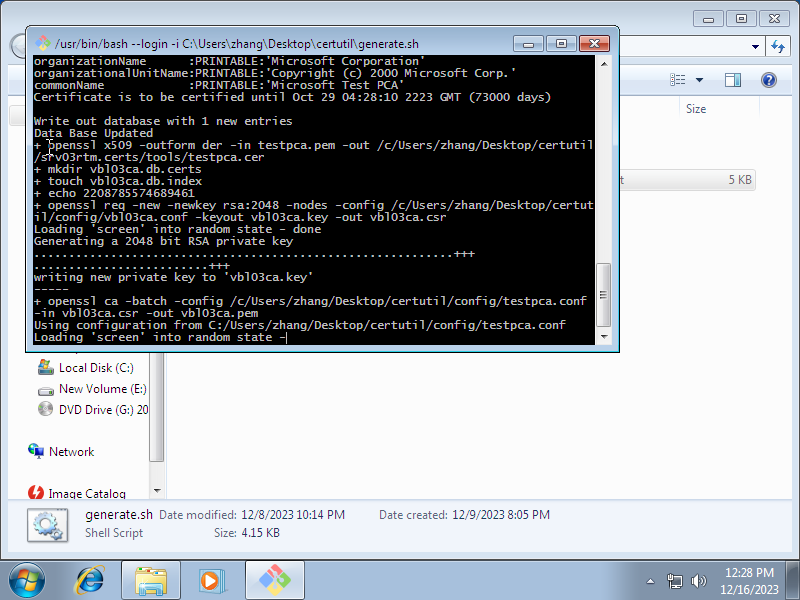Expand the view options dropdown arrow
800x600 pixels.
tap(699, 80)
